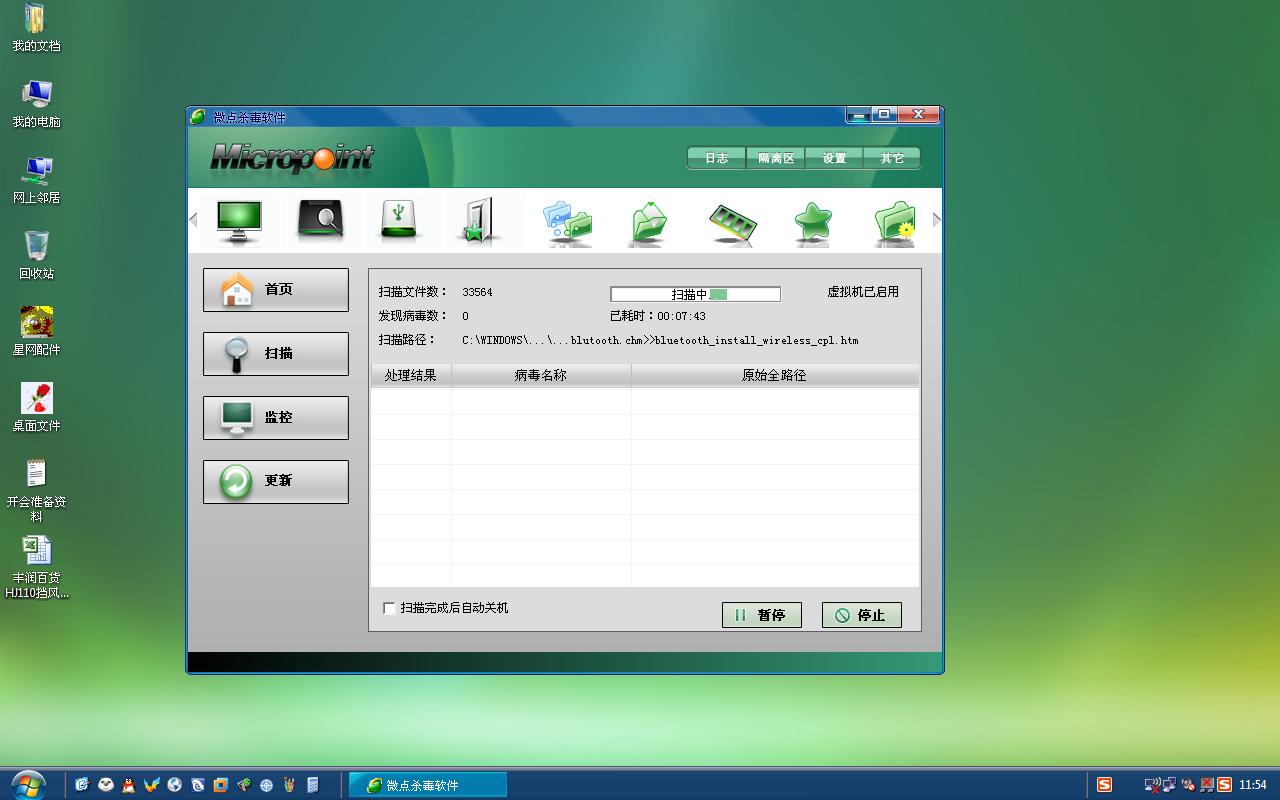1280x800 pixels.
Task: Click the open green folder scan icon
Action: tap(649, 222)
